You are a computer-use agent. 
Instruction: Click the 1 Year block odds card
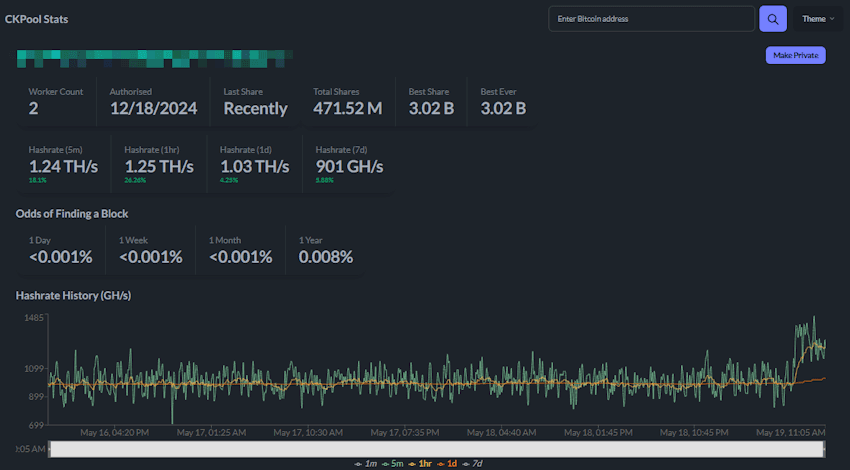[x=324, y=251]
